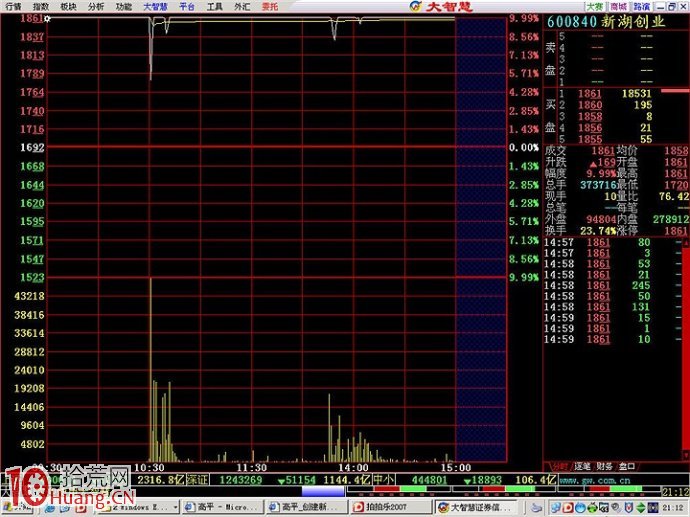Click the 中小 index label in status bar
Image resolution: width=690 pixels, height=517 pixels.
(383, 480)
